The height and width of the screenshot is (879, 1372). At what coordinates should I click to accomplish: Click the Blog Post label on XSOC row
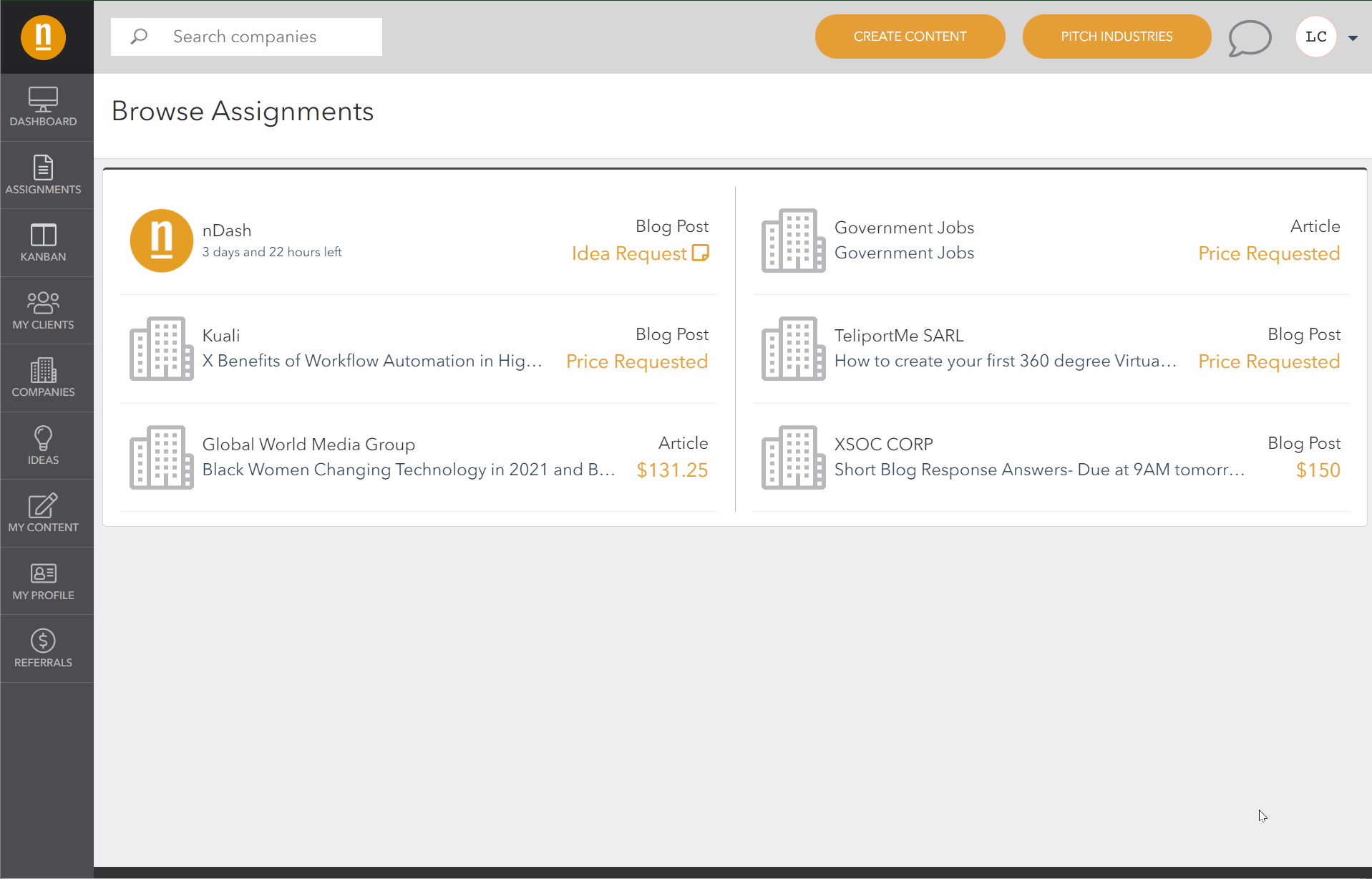[1304, 443]
